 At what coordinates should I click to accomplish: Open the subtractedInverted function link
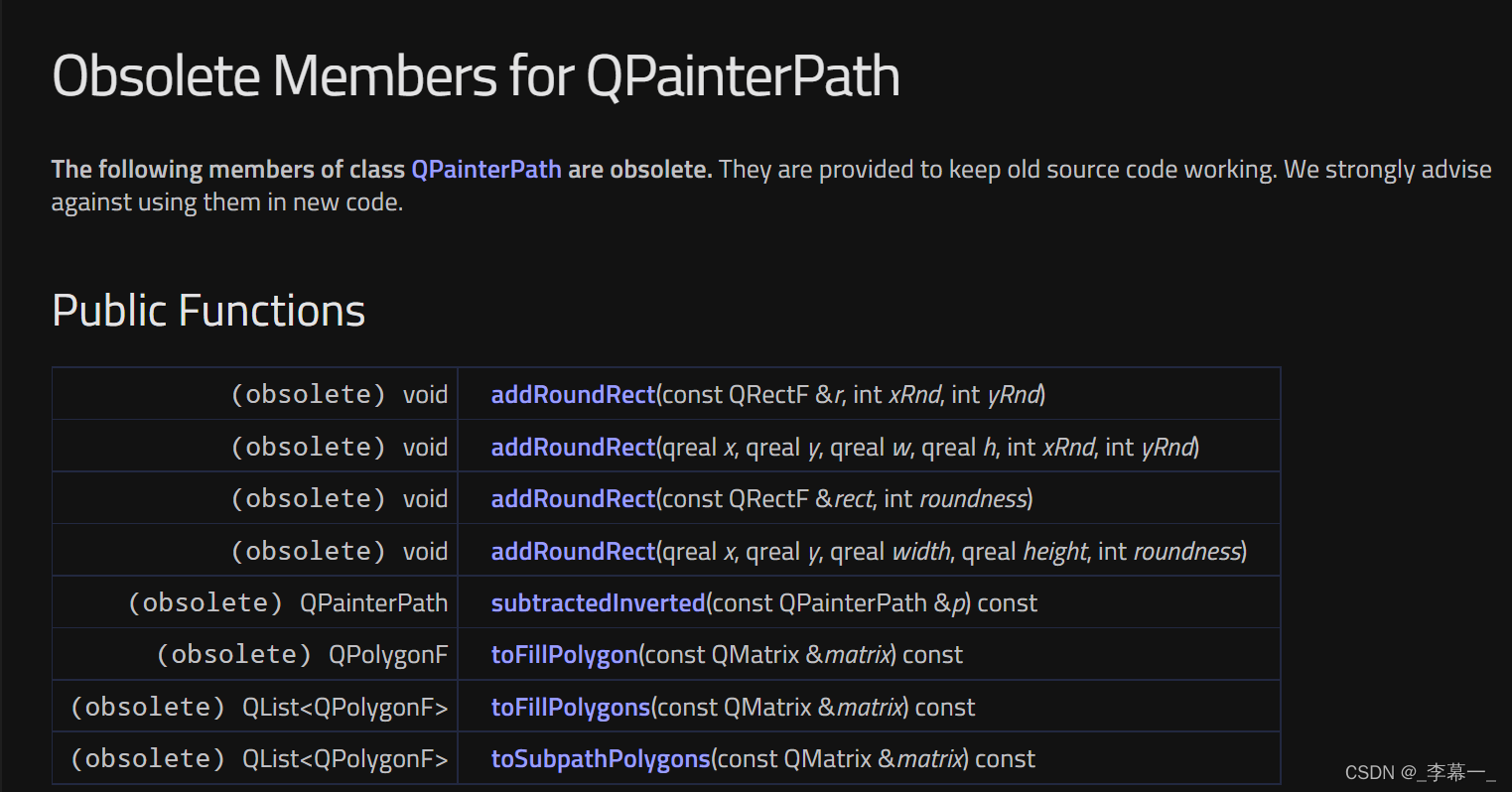[x=598, y=603]
